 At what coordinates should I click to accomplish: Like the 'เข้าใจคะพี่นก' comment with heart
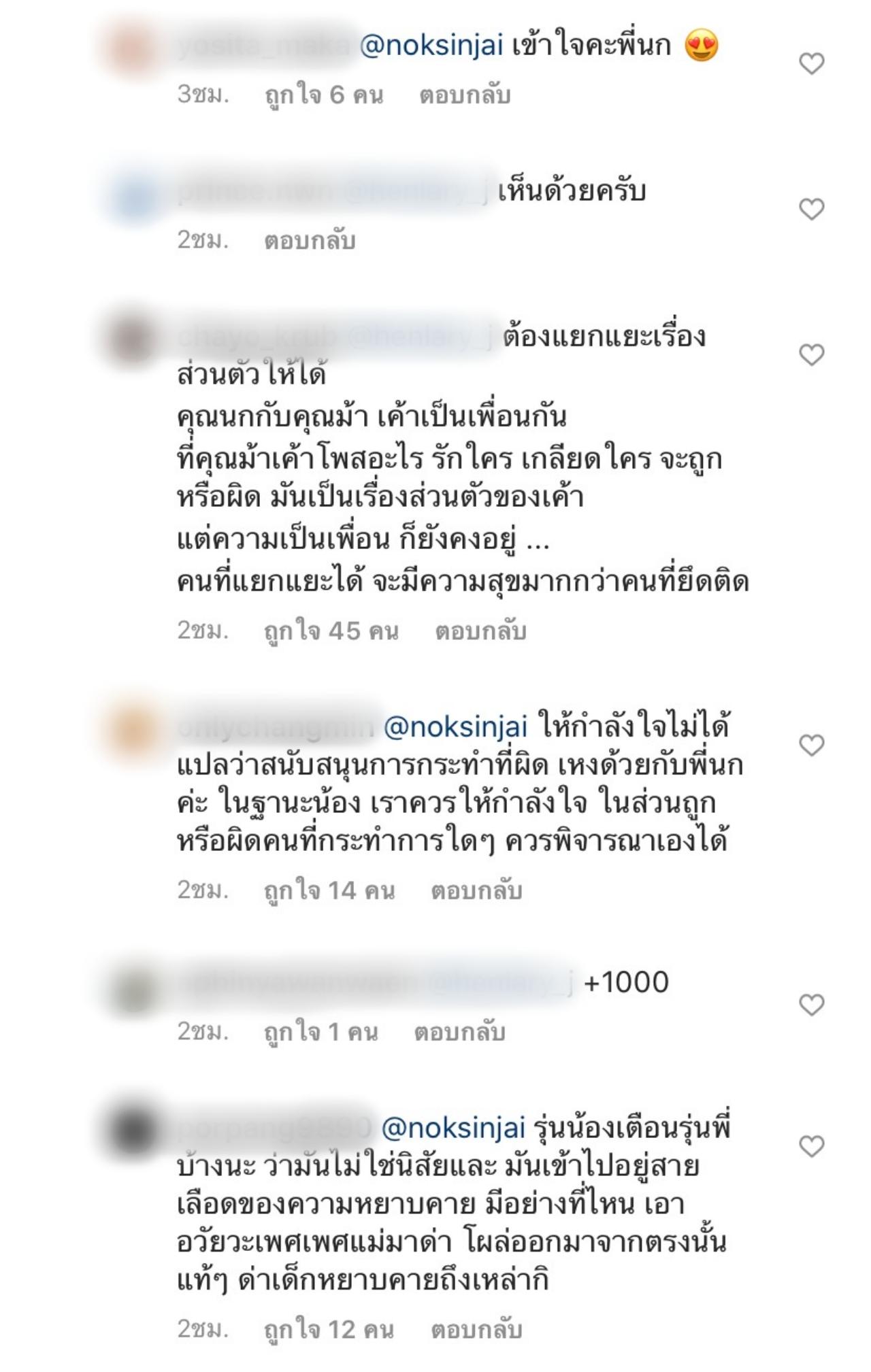point(811,64)
